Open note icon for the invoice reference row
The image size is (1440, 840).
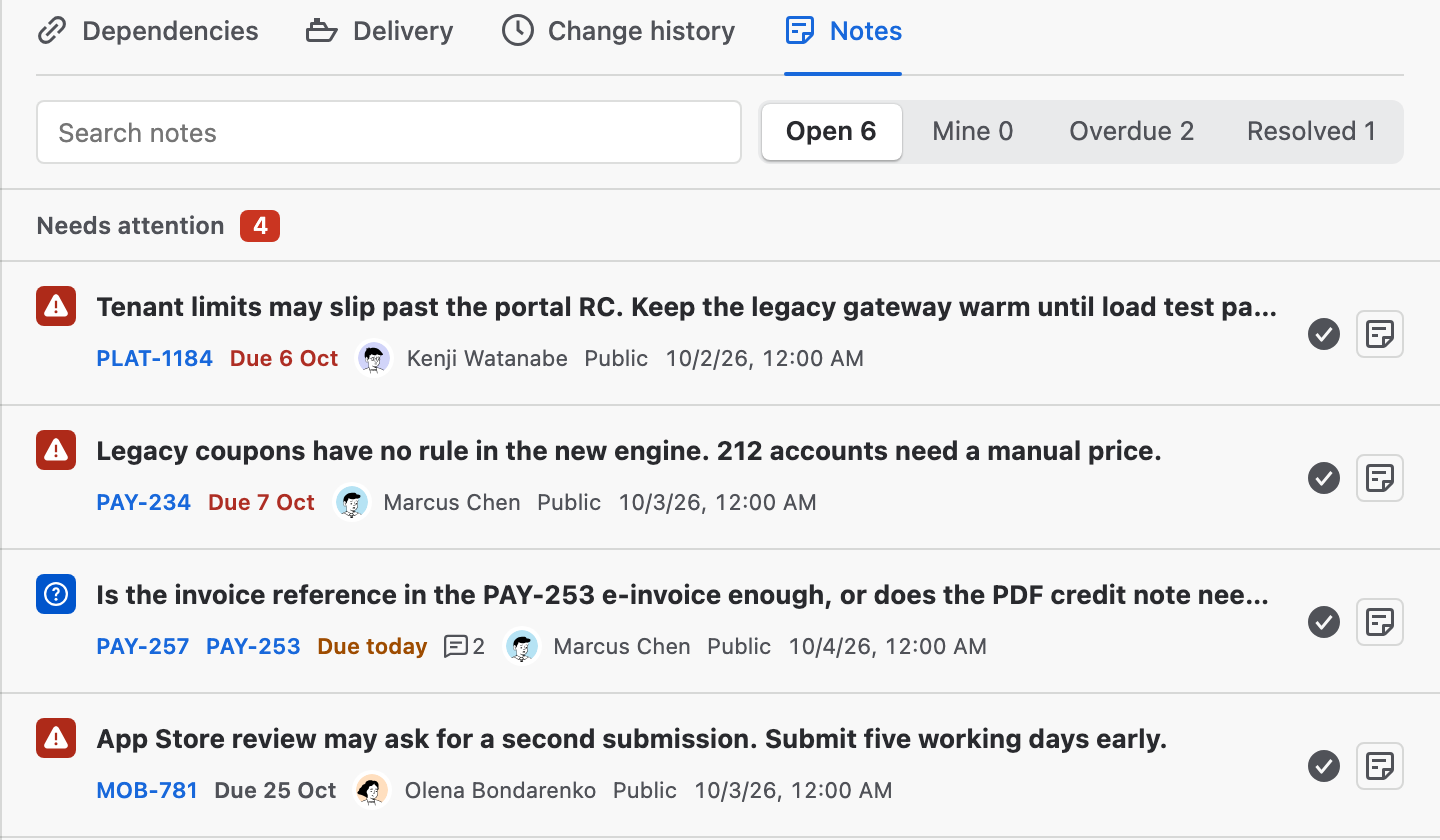pos(1380,622)
